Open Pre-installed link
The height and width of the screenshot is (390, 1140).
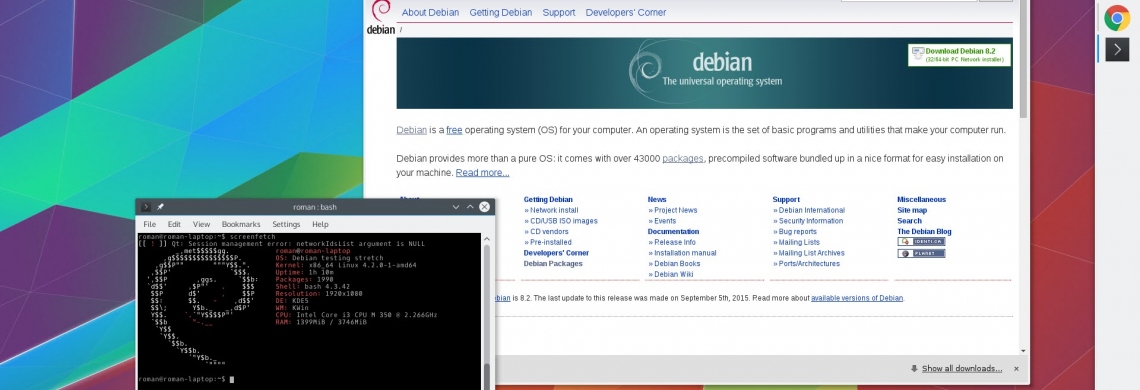click(x=550, y=242)
